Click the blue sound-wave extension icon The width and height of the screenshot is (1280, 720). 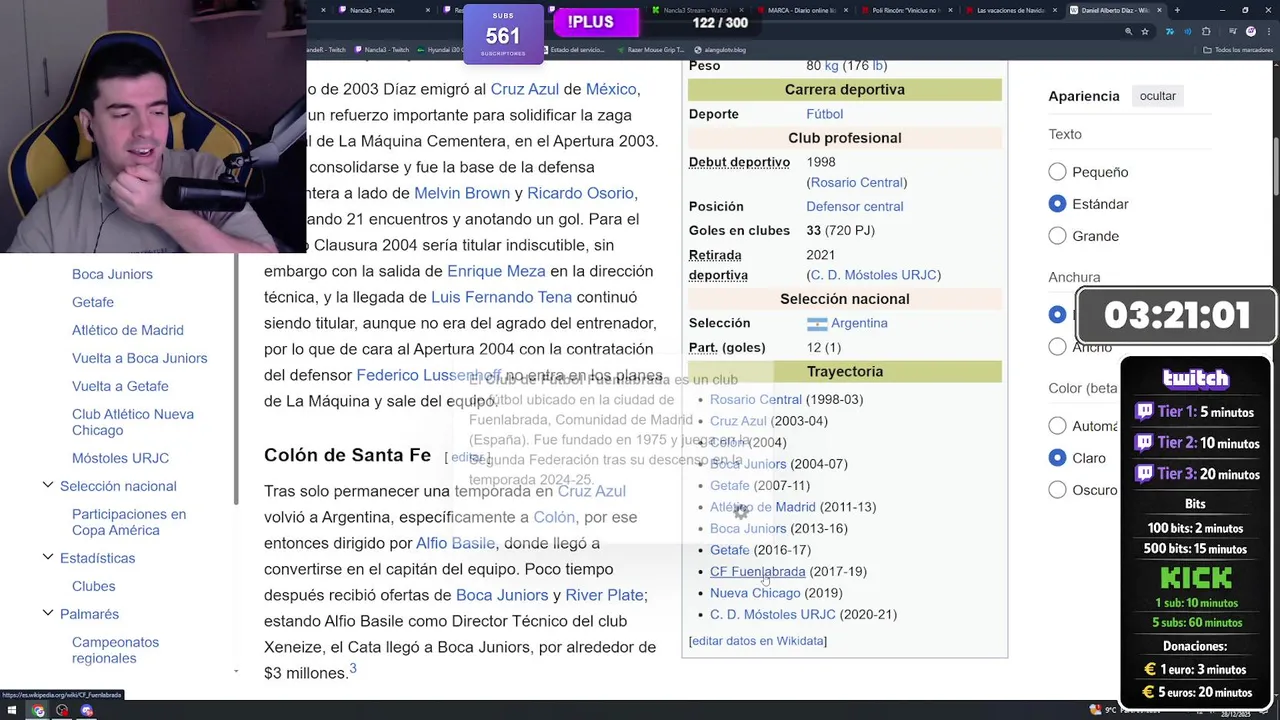click(1188, 31)
